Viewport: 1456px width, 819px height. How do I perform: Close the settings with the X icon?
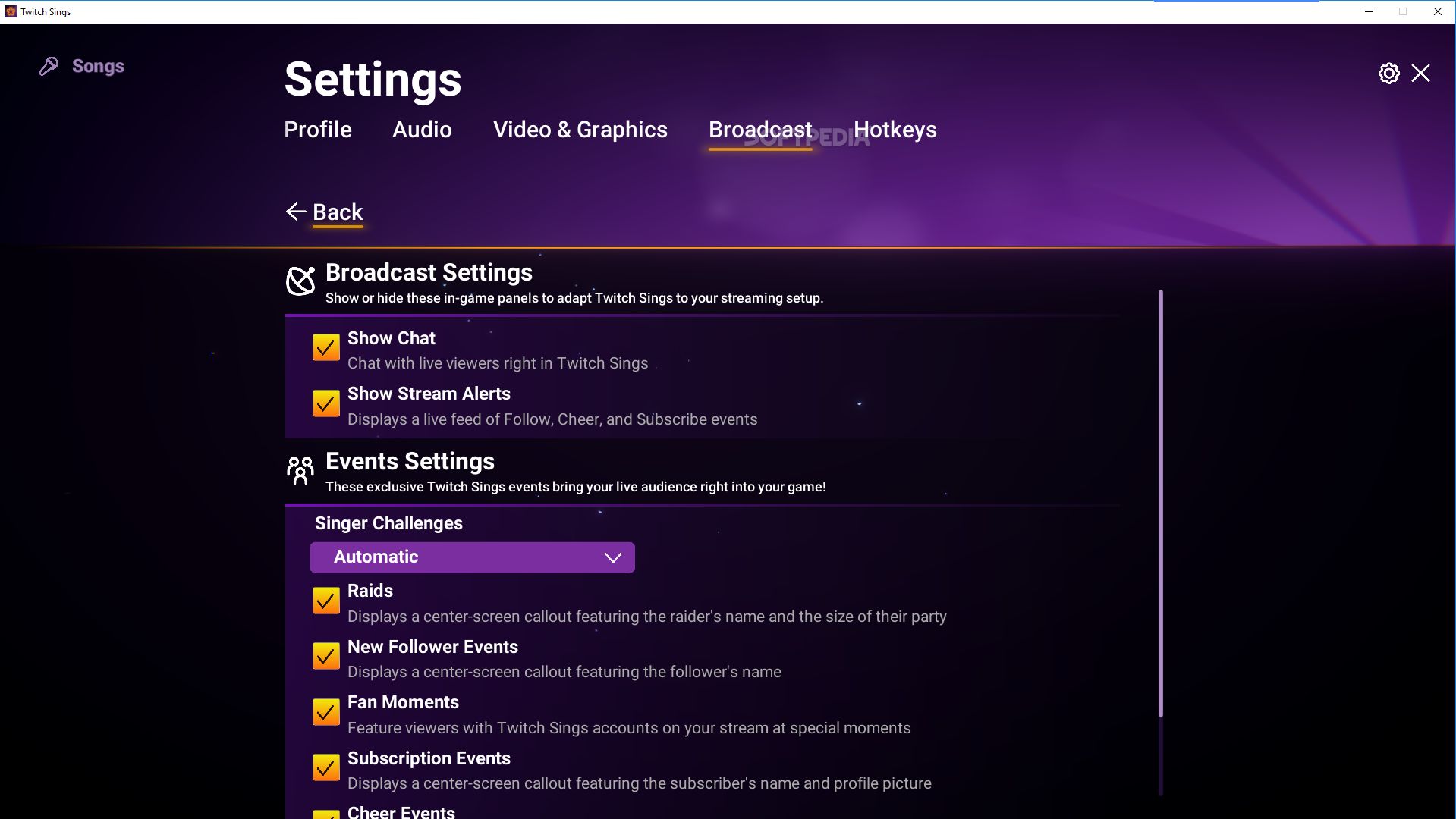point(1420,74)
